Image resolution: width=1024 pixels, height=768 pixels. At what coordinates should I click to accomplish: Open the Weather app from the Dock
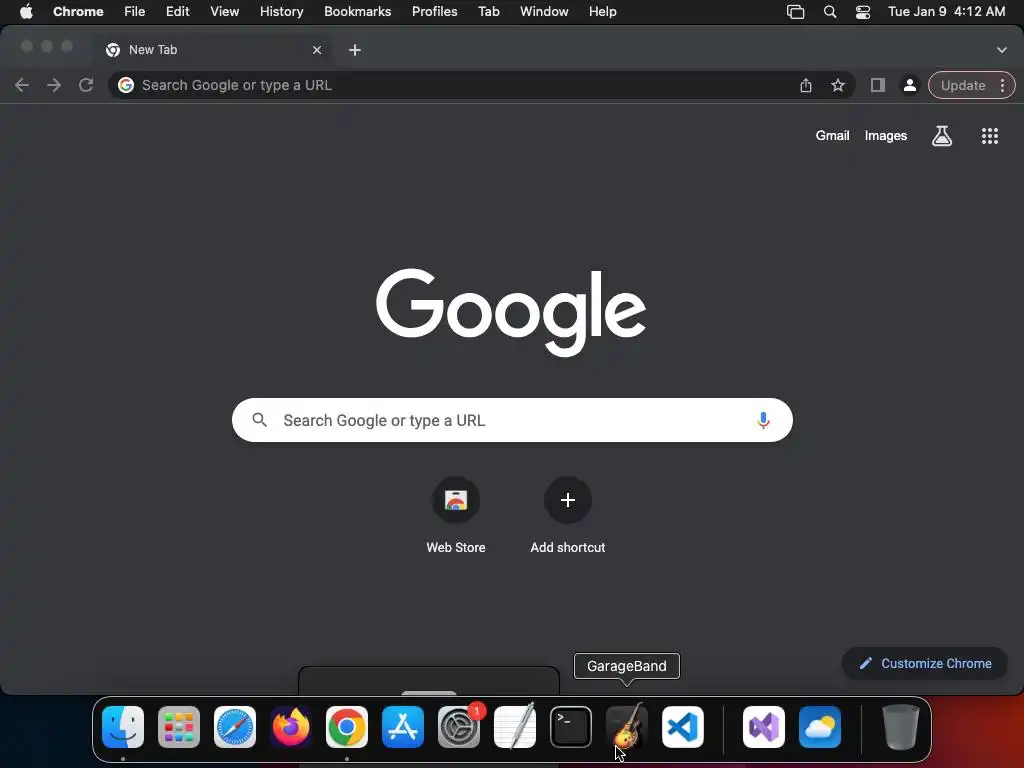820,727
